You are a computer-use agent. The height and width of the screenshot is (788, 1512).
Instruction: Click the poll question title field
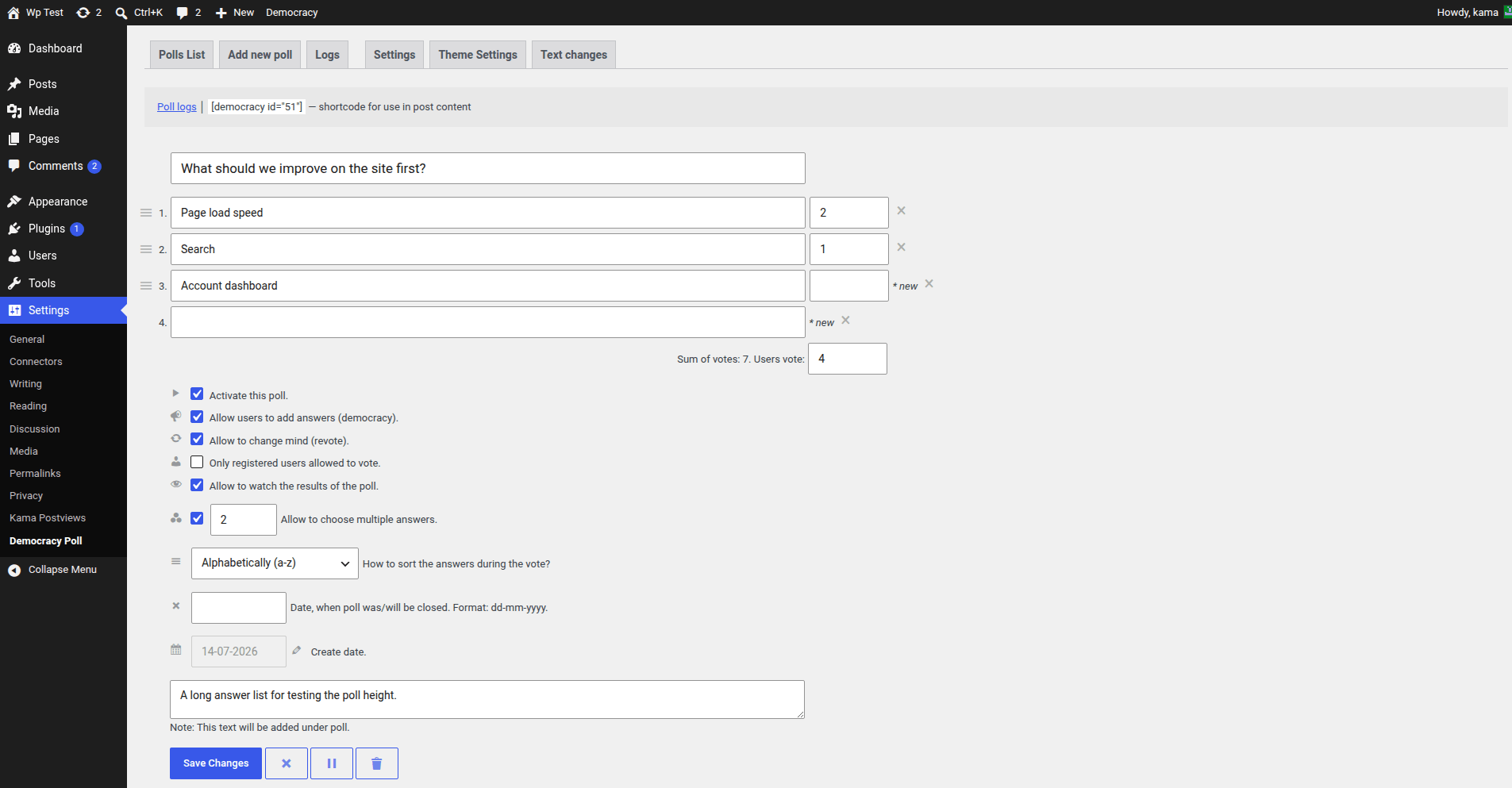[488, 168]
